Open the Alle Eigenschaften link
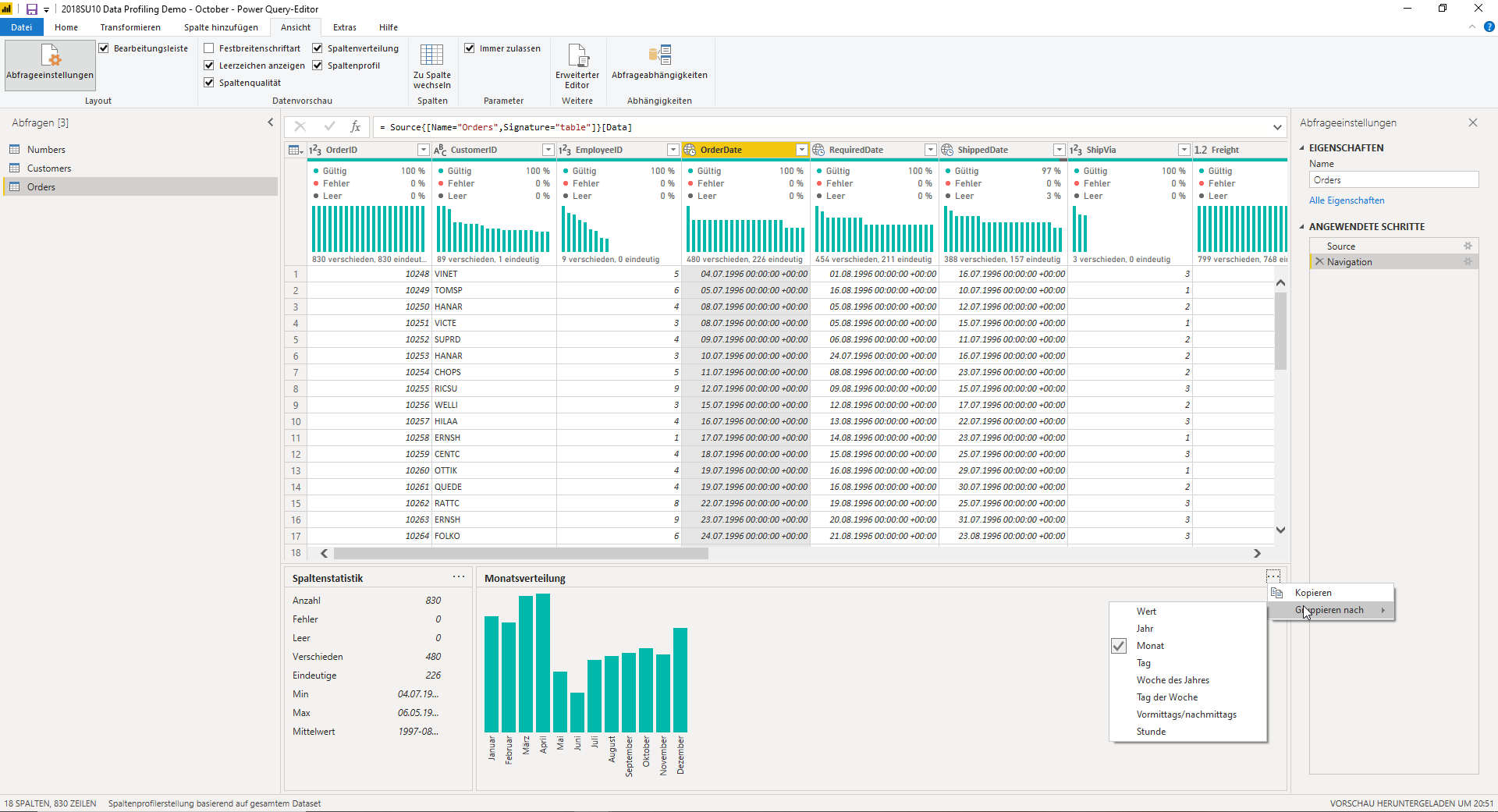The image size is (1498, 812). (x=1347, y=200)
